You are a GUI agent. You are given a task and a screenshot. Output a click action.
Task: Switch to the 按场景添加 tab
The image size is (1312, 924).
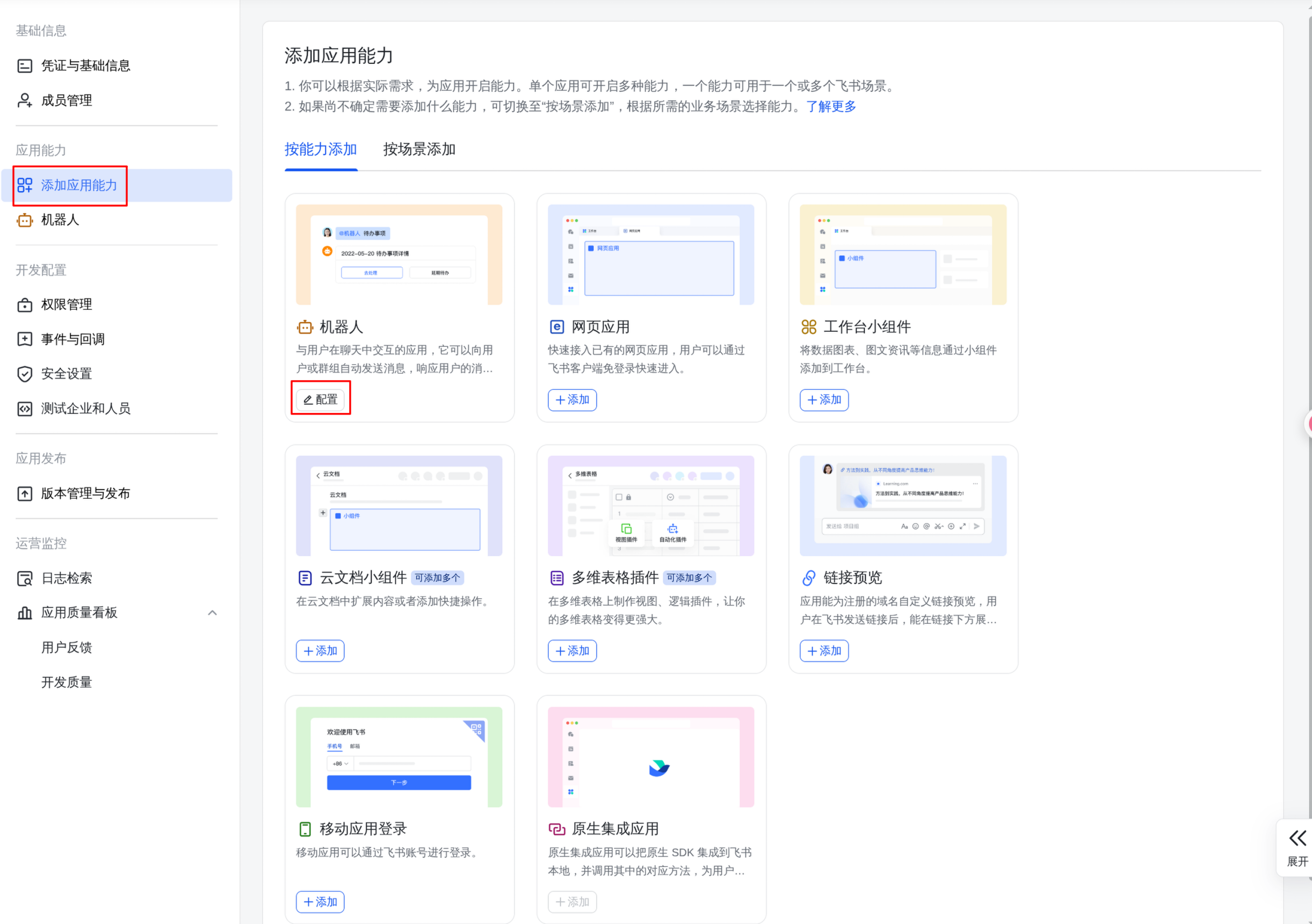click(419, 149)
